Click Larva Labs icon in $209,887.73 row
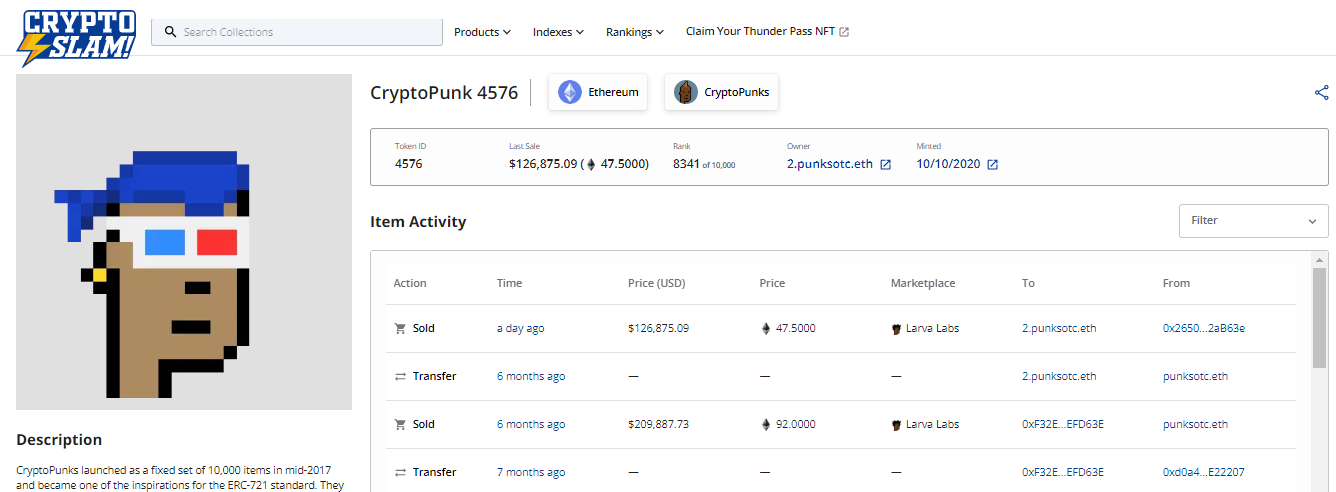The width and height of the screenshot is (1336, 492). click(896, 424)
